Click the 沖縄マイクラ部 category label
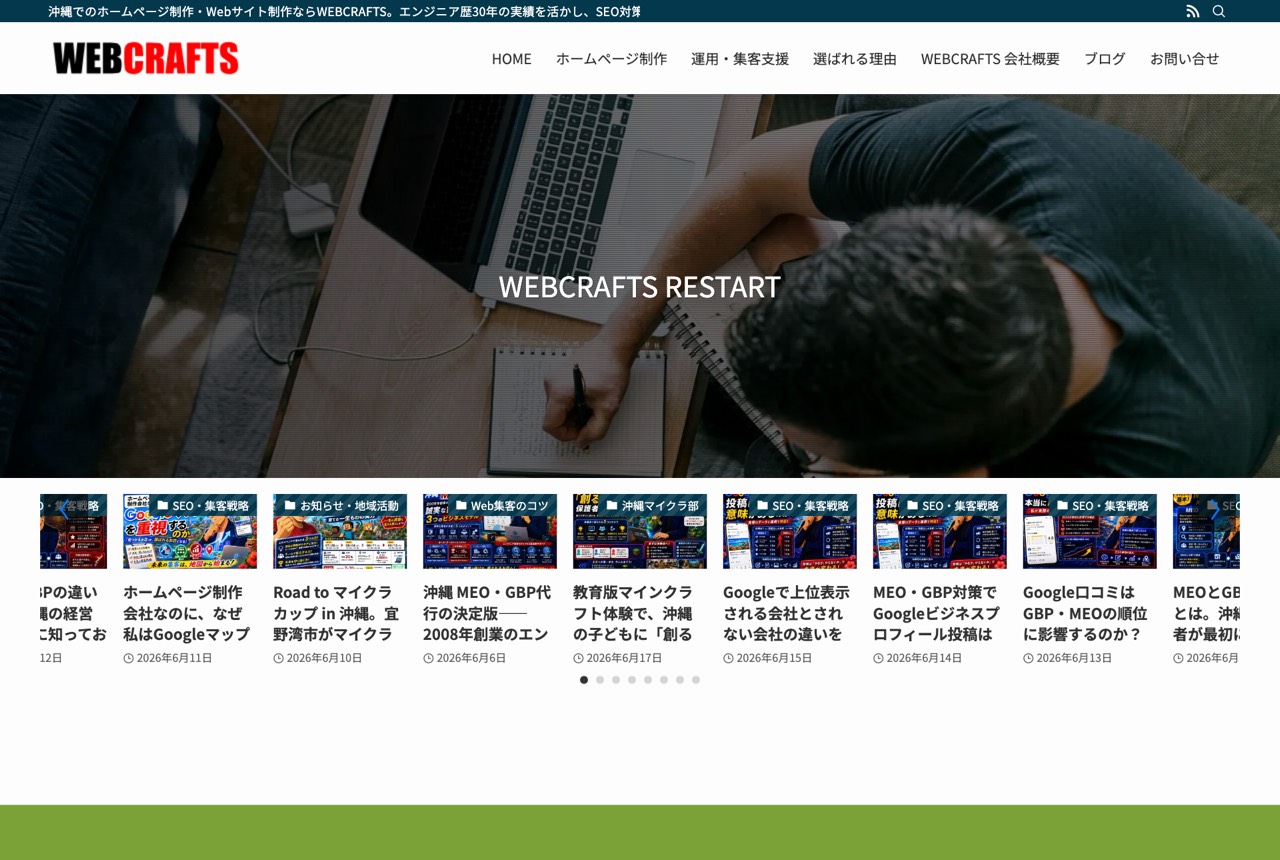This screenshot has height=860, width=1280. point(660,506)
